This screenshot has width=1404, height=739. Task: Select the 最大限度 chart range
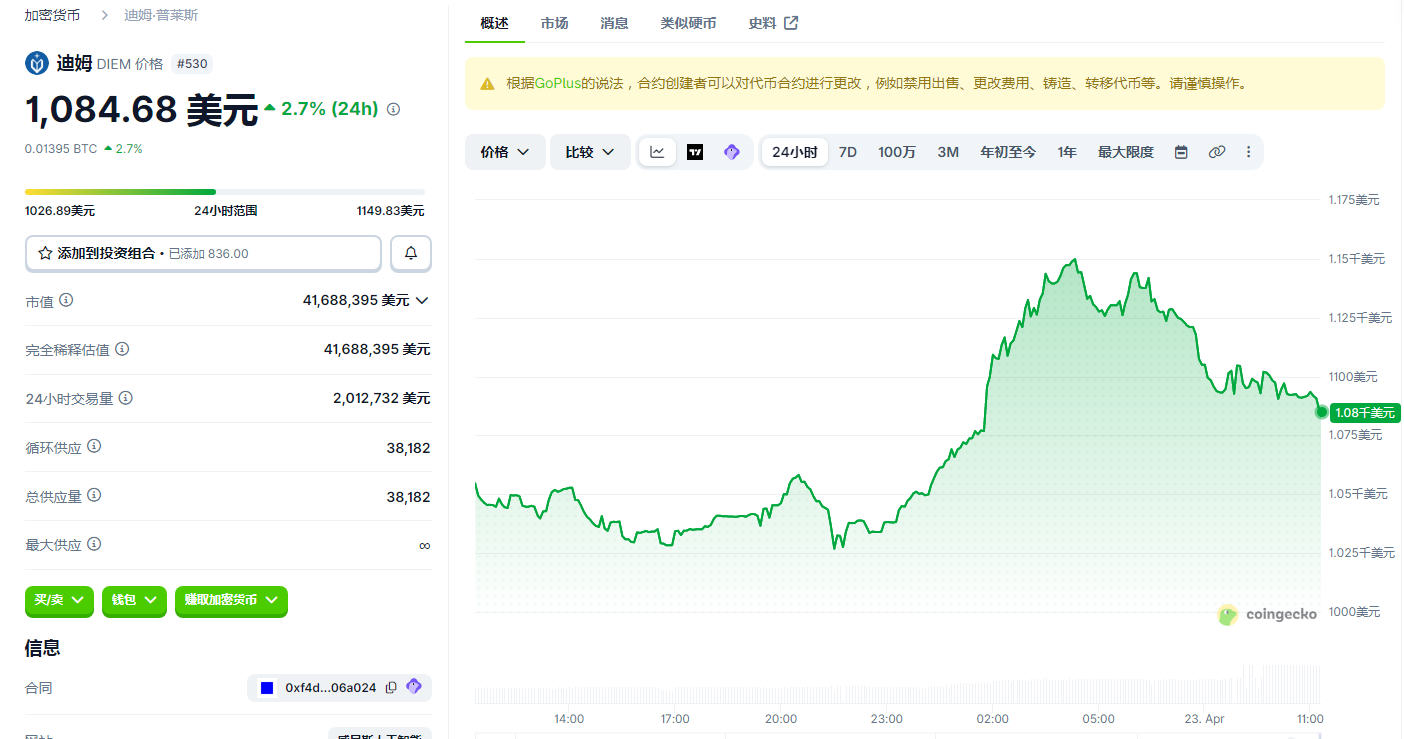(x=1126, y=152)
